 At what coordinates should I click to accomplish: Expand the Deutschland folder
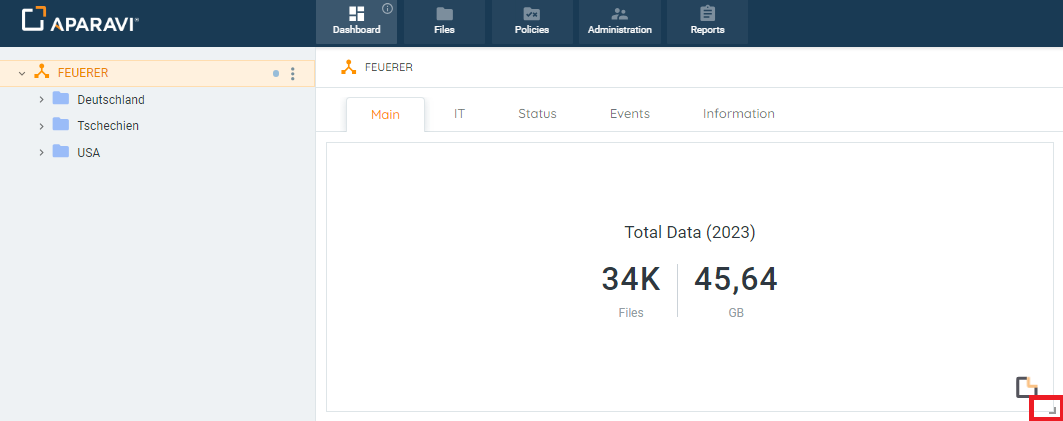point(41,100)
